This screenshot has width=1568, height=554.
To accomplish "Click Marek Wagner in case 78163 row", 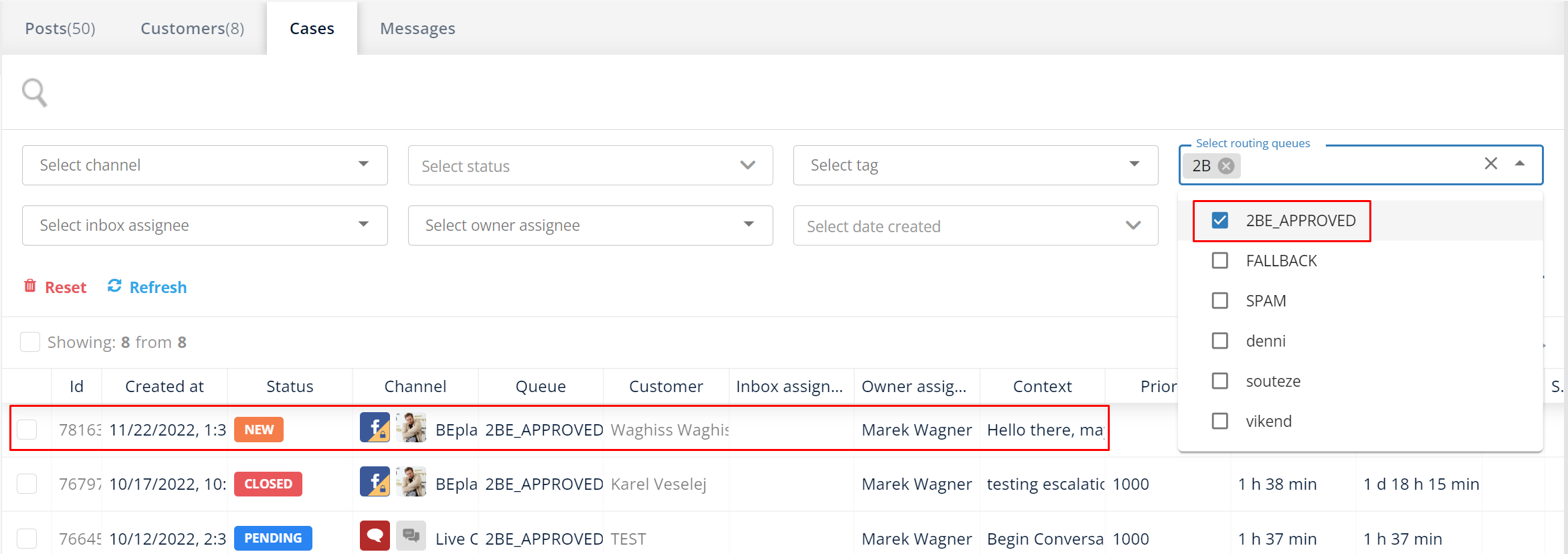I will (916, 430).
